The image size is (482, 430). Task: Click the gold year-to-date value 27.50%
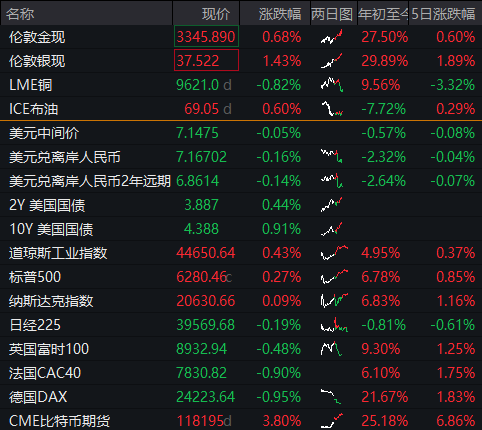click(x=385, y=37)
